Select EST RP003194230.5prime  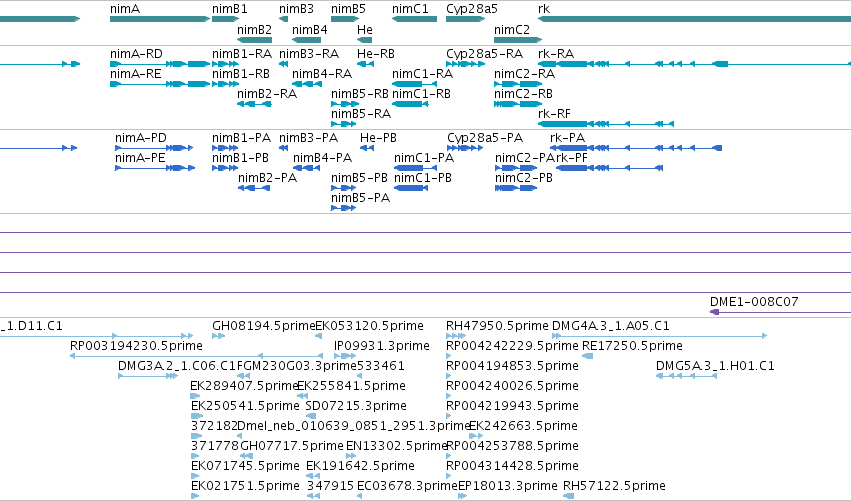click(x=136, y=346)
